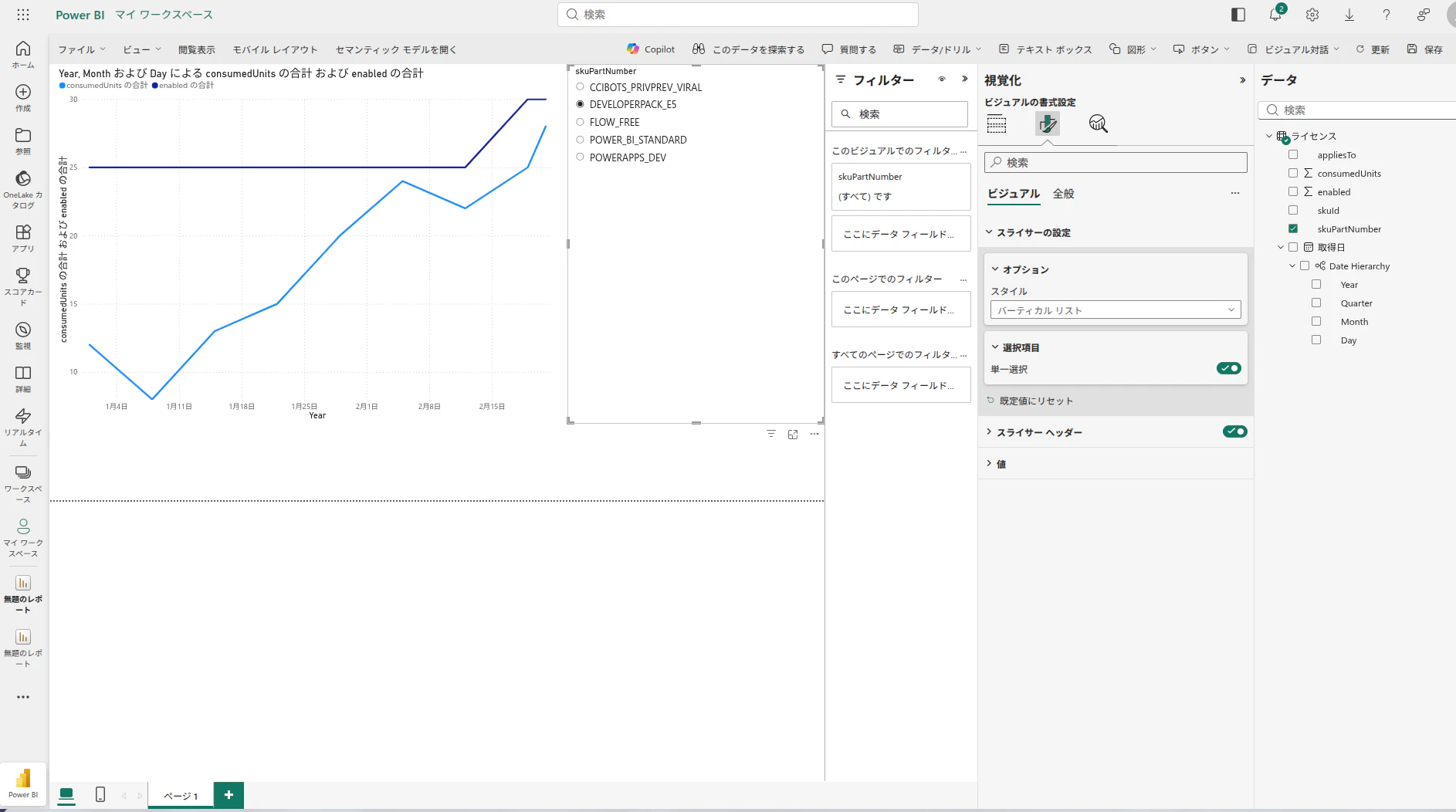Open Apps (アプリ) in sidebar

pos(23,238)
